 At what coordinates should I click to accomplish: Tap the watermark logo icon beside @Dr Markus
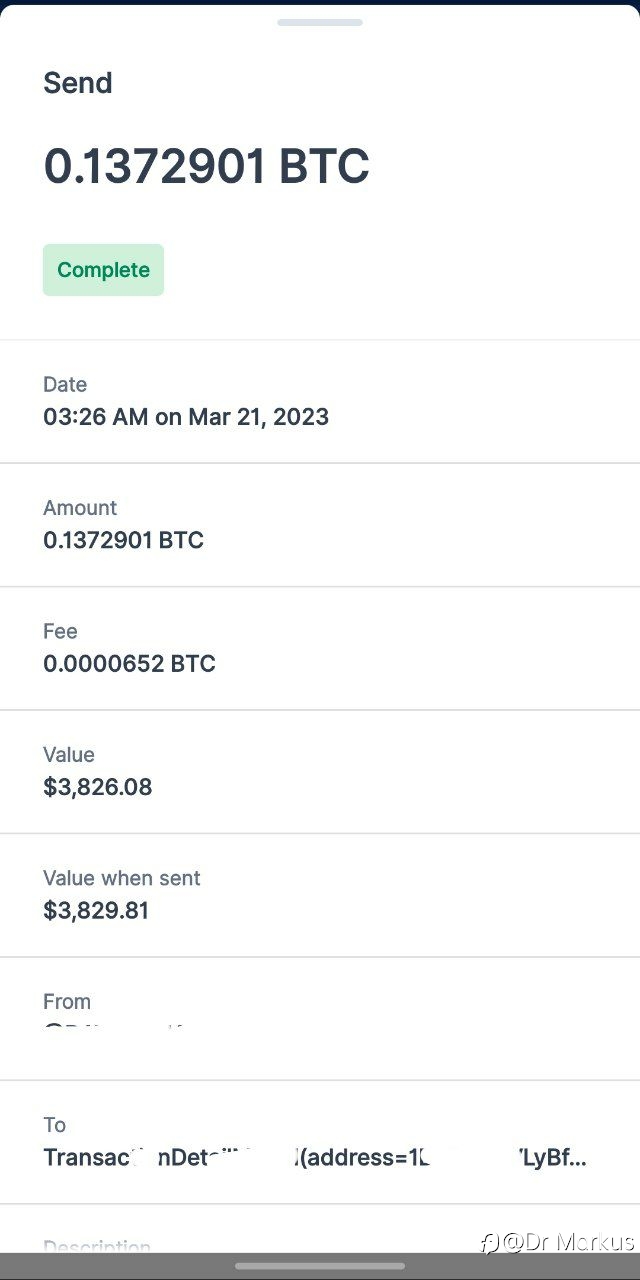[489, 1243]
